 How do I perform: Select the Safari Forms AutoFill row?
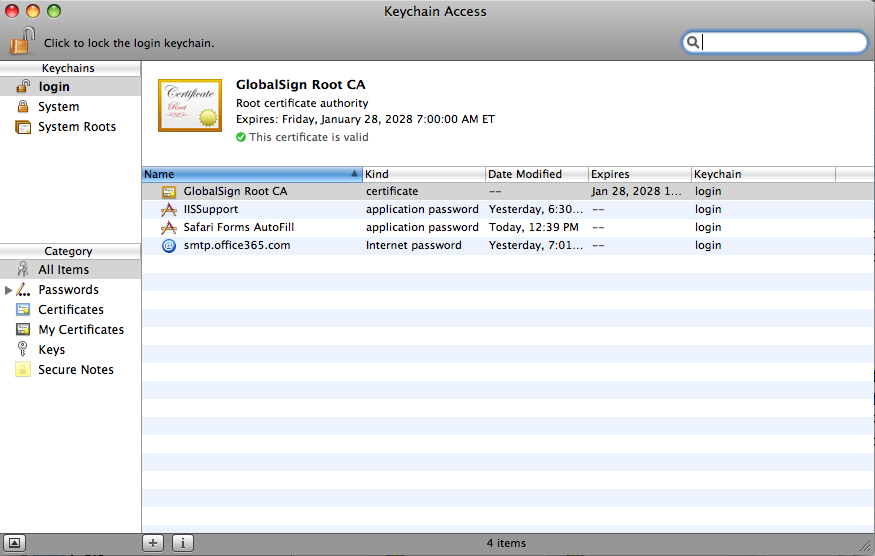(x=508, y=227)
